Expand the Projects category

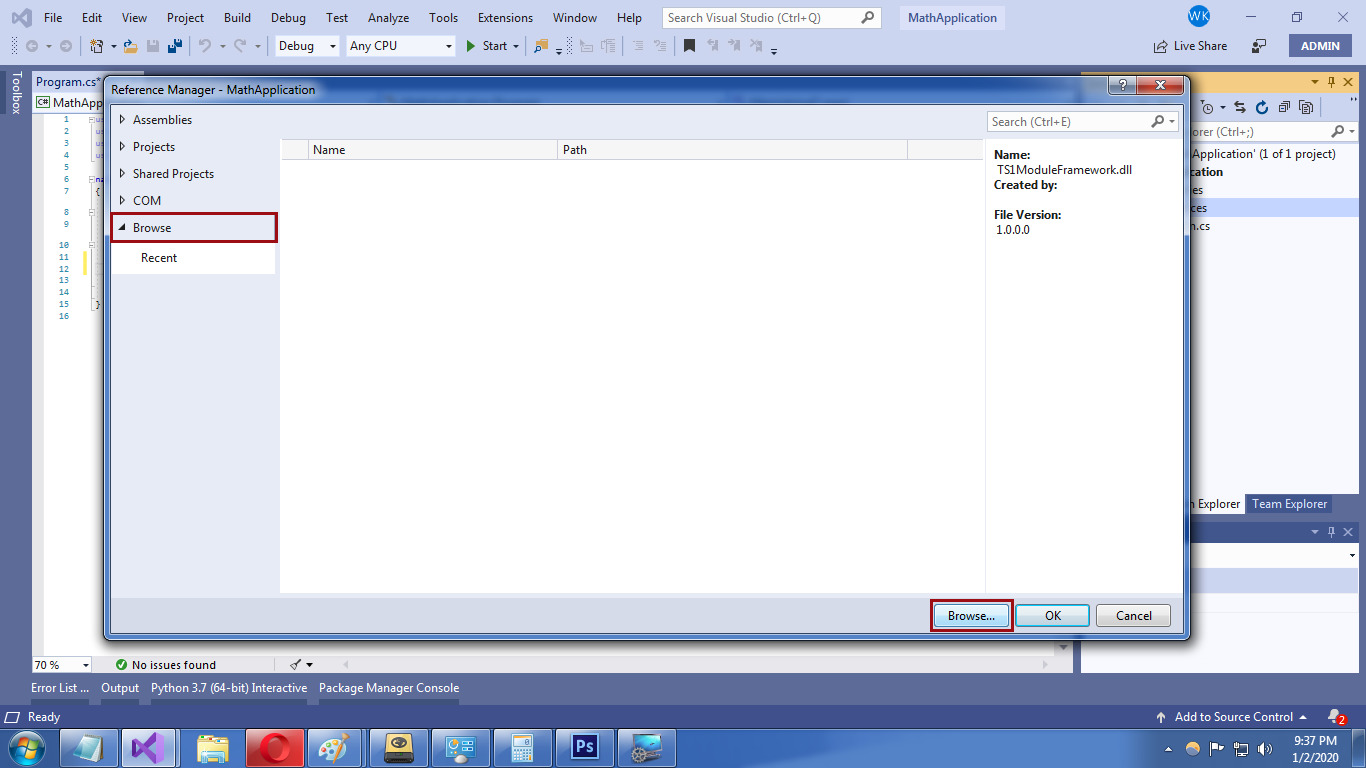point(123,147)
